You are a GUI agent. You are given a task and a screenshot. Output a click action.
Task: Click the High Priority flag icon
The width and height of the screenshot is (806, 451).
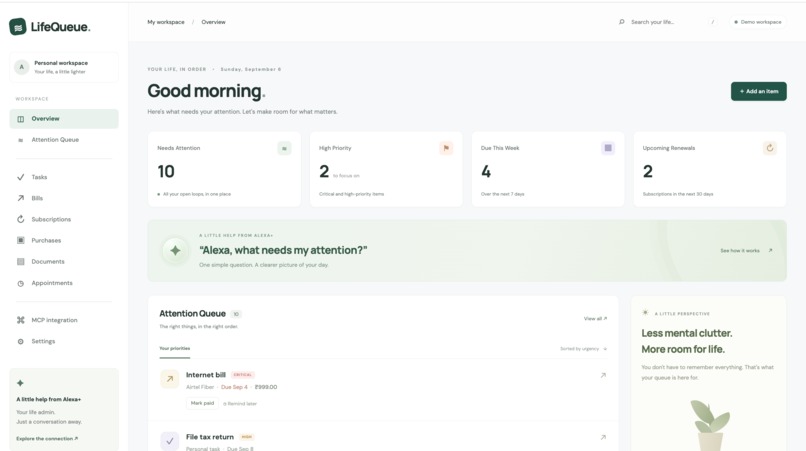446,148
